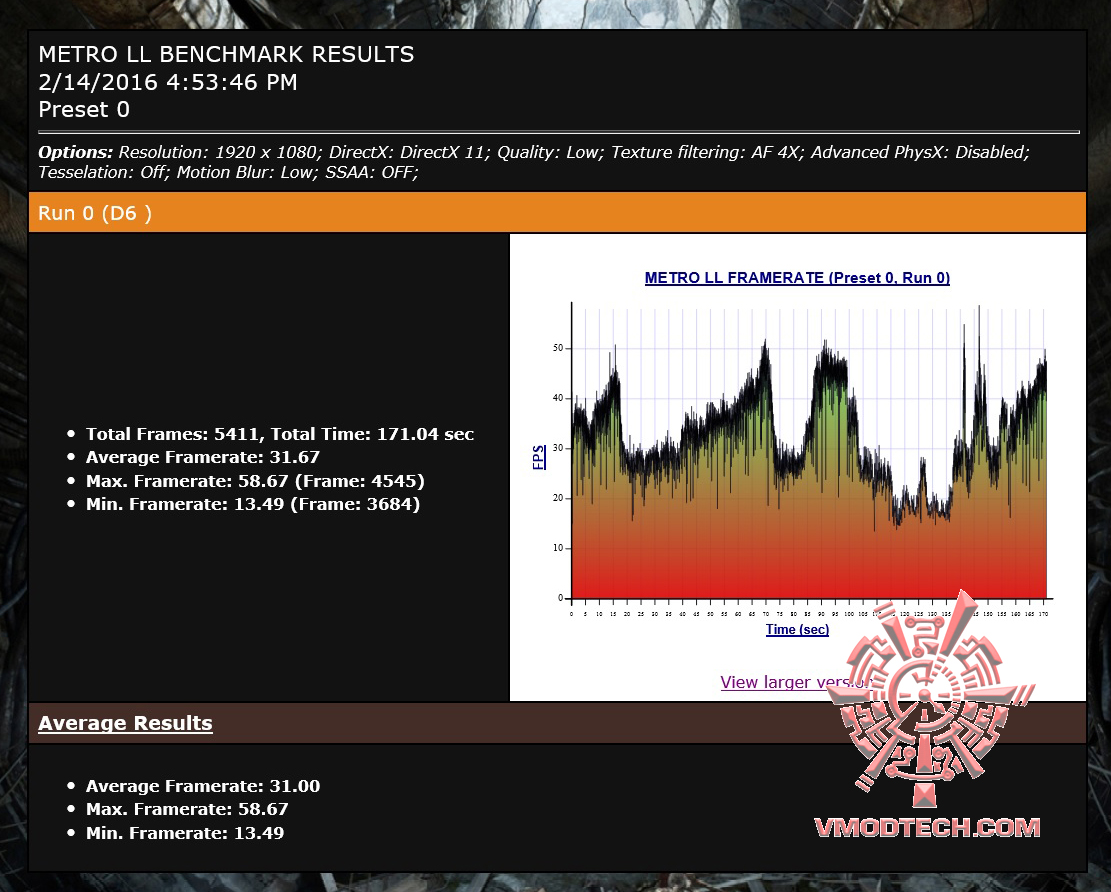Select Max. Framerate: 58.67 (Frame: 4545)
Image resolution: width=1111 pixels, height=892 pixels.
pos(255,481)
